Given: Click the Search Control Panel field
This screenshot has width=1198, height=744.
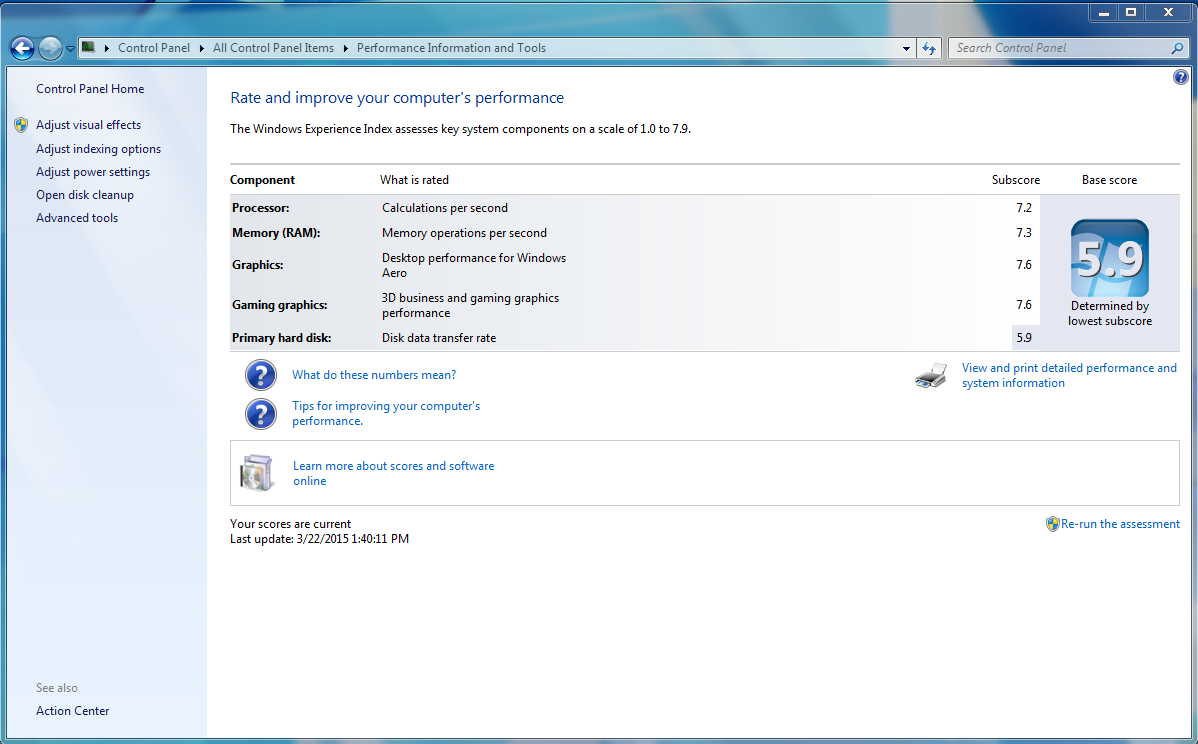Looking at the screenshot, I should pos(1062,48).
